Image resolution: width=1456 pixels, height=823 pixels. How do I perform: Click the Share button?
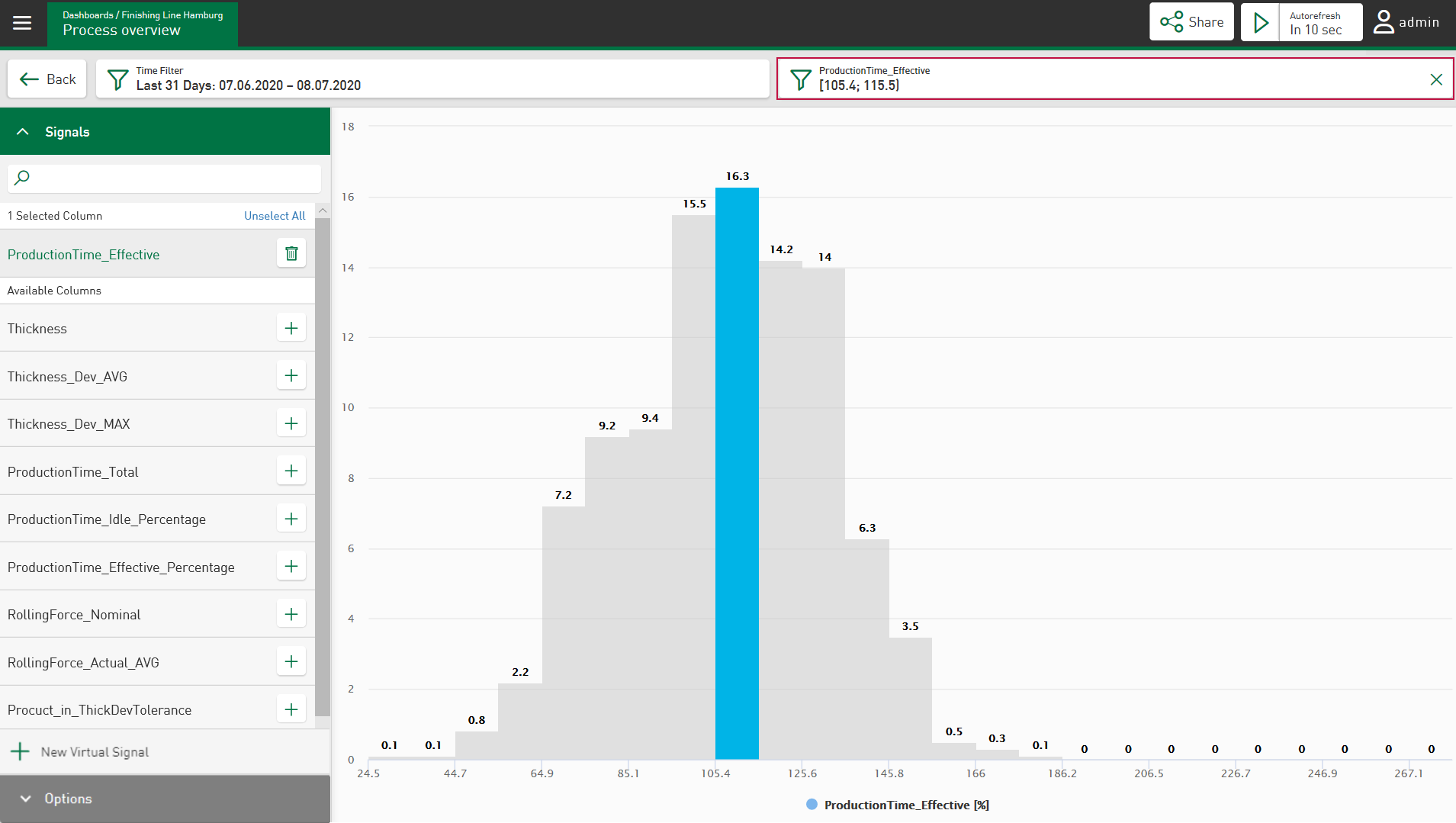pyautogui.click(x=1191, y=22)
